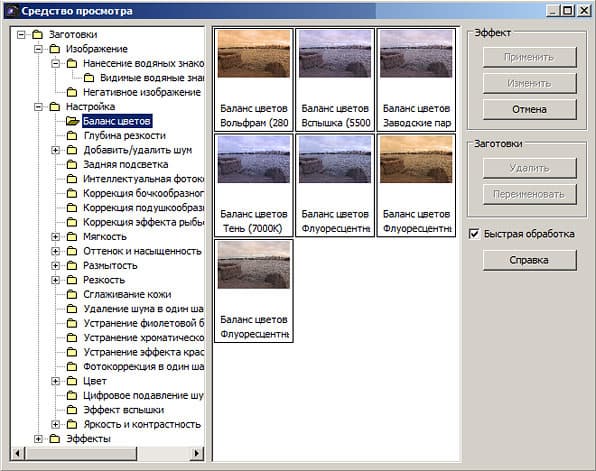Select Устранение хроматической аберрации item

(143, 338)
